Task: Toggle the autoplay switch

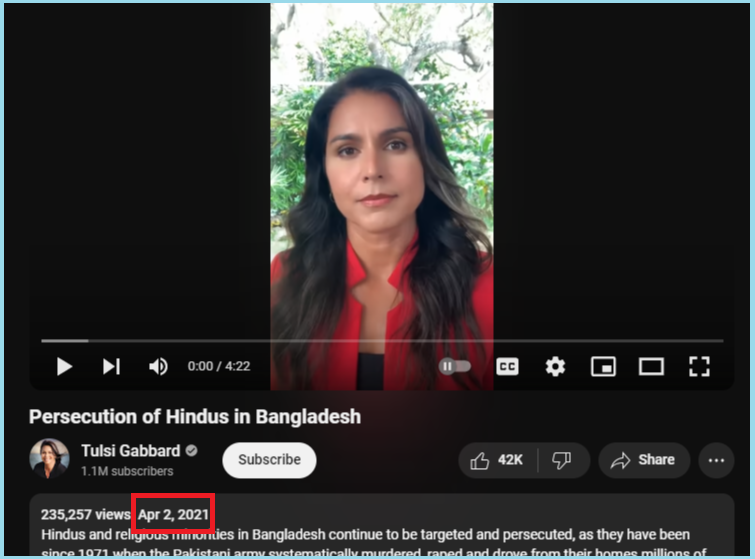Action: pos(454,366)
